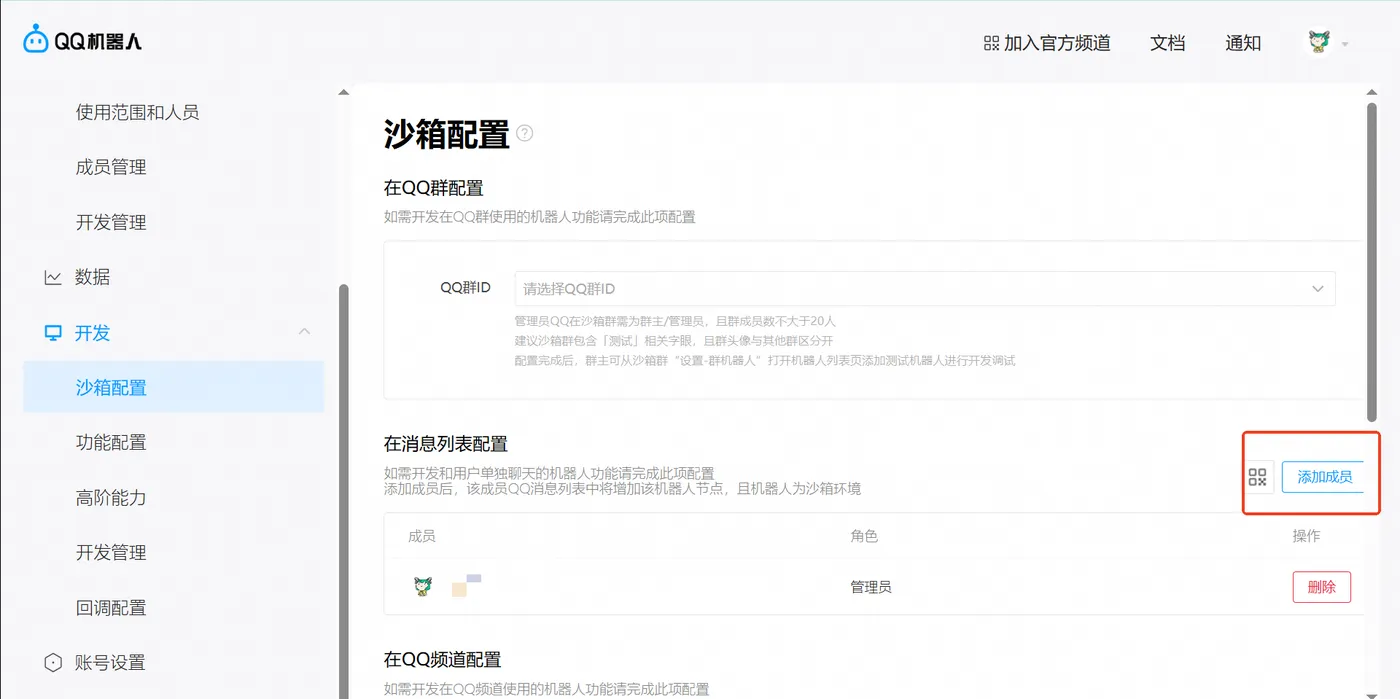Click the red 删除 button
This screenshot has width=1400, height=699.
point(1321,587)
